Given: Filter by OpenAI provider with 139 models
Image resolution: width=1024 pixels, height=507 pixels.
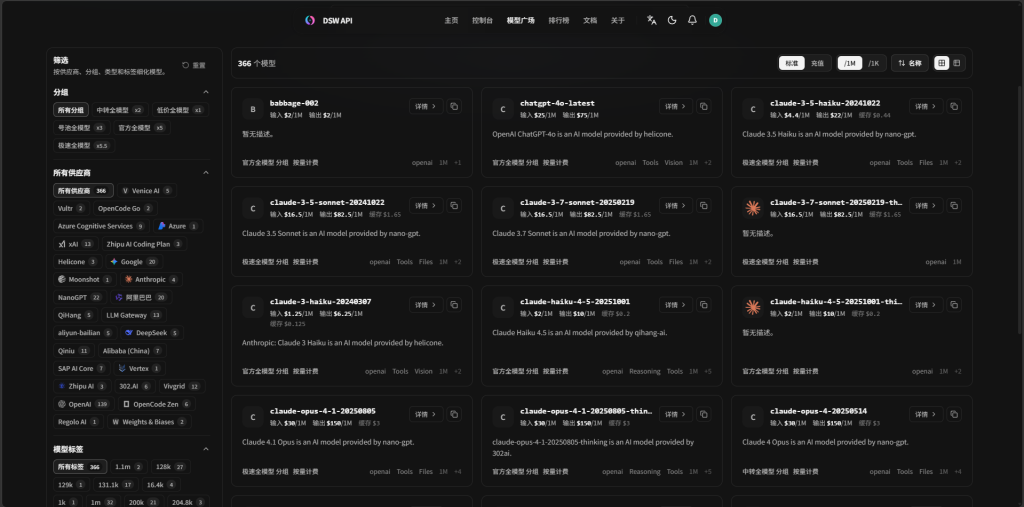Looking at the screenshot, I should point(84,404).
